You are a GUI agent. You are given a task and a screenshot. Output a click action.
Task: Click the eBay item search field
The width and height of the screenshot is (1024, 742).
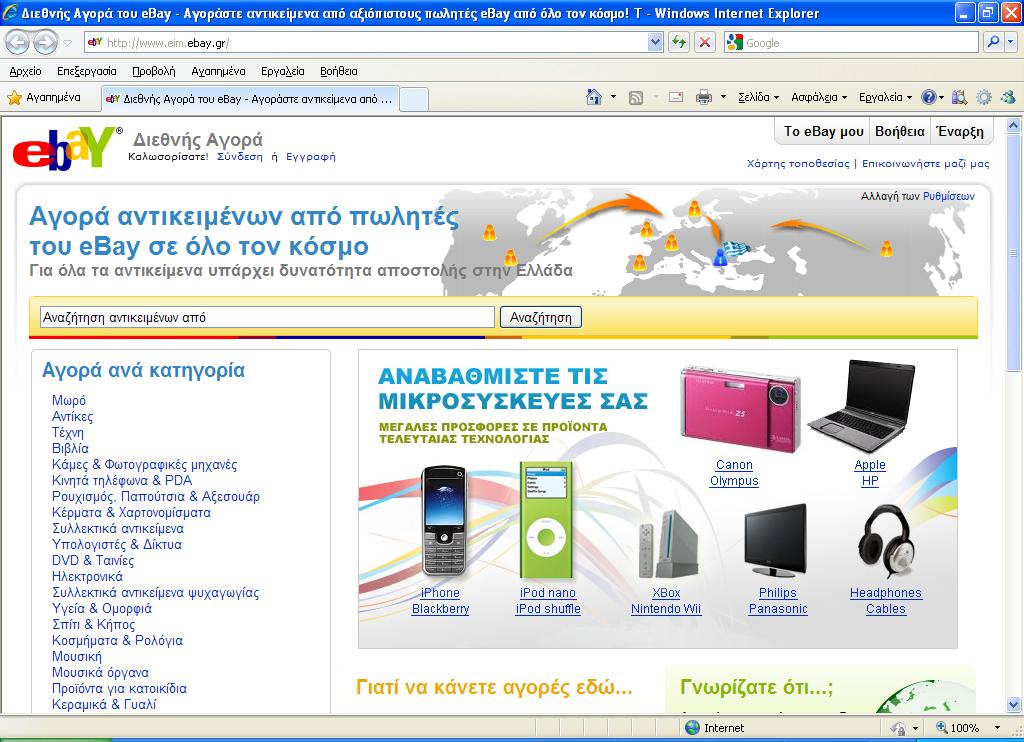tap(267, 317)
